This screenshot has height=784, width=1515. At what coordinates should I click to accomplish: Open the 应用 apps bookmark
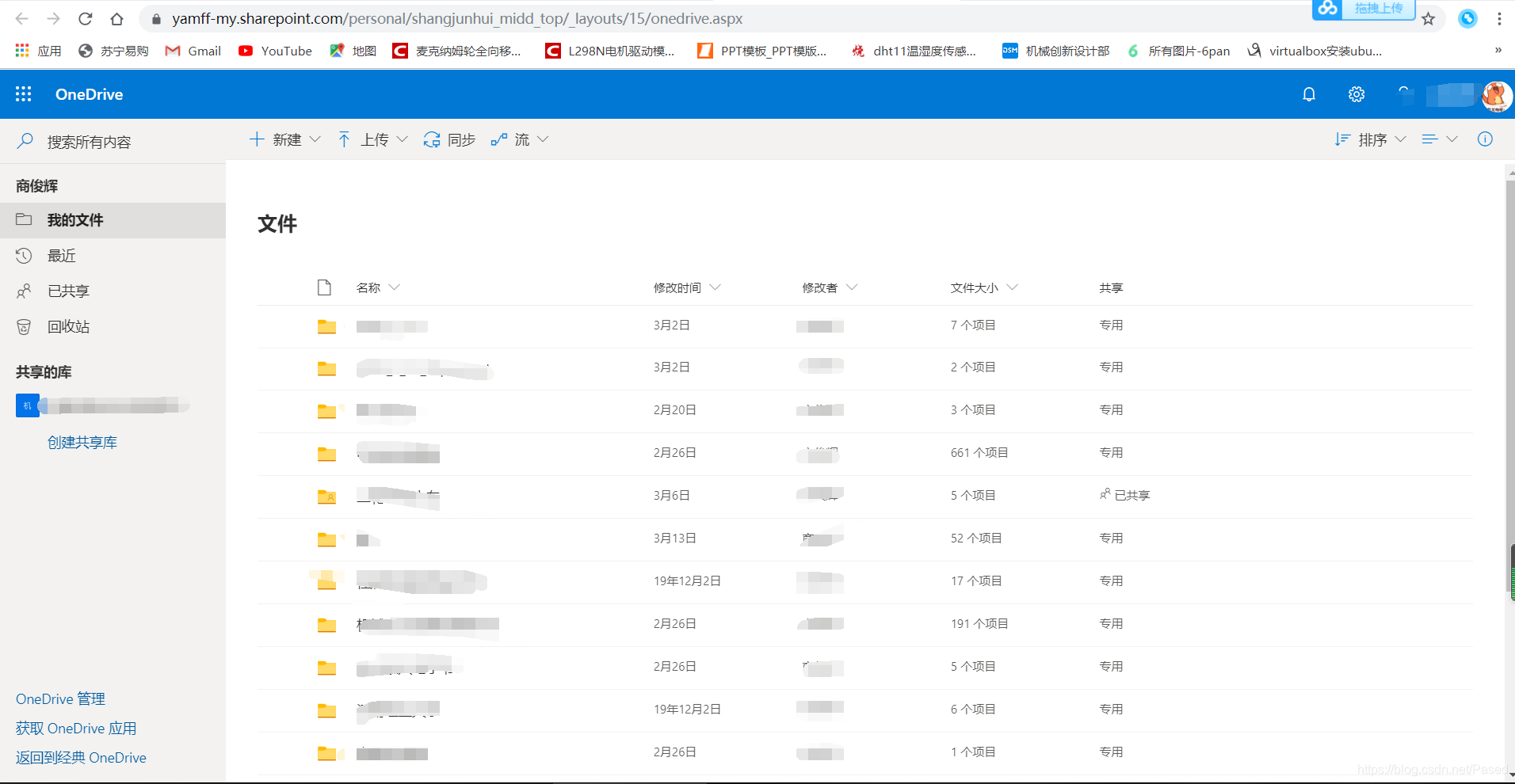tap(39, 51)
